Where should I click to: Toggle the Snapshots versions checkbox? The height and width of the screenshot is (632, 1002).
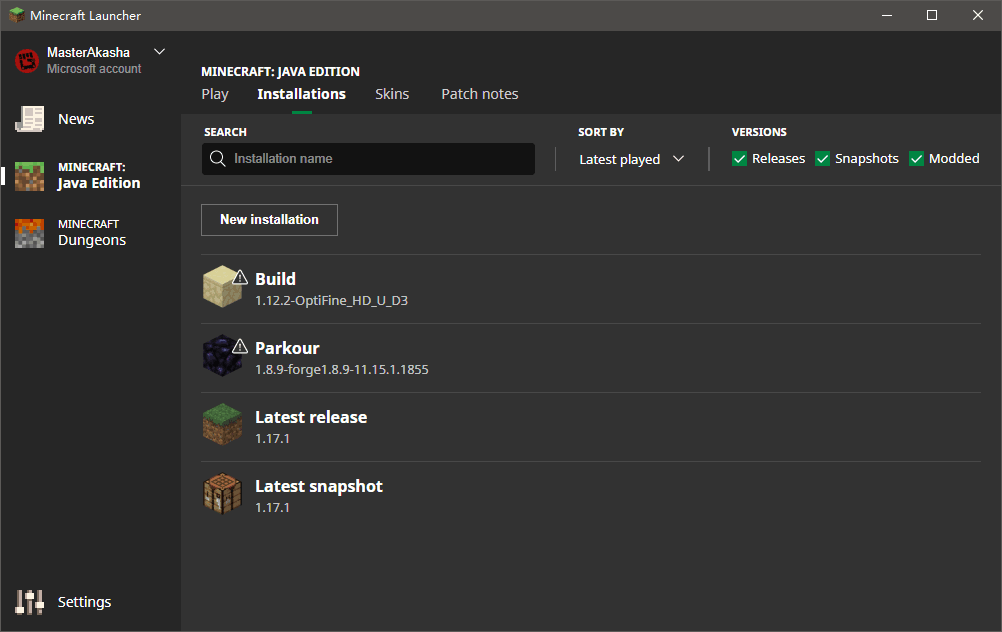(823, 159)
